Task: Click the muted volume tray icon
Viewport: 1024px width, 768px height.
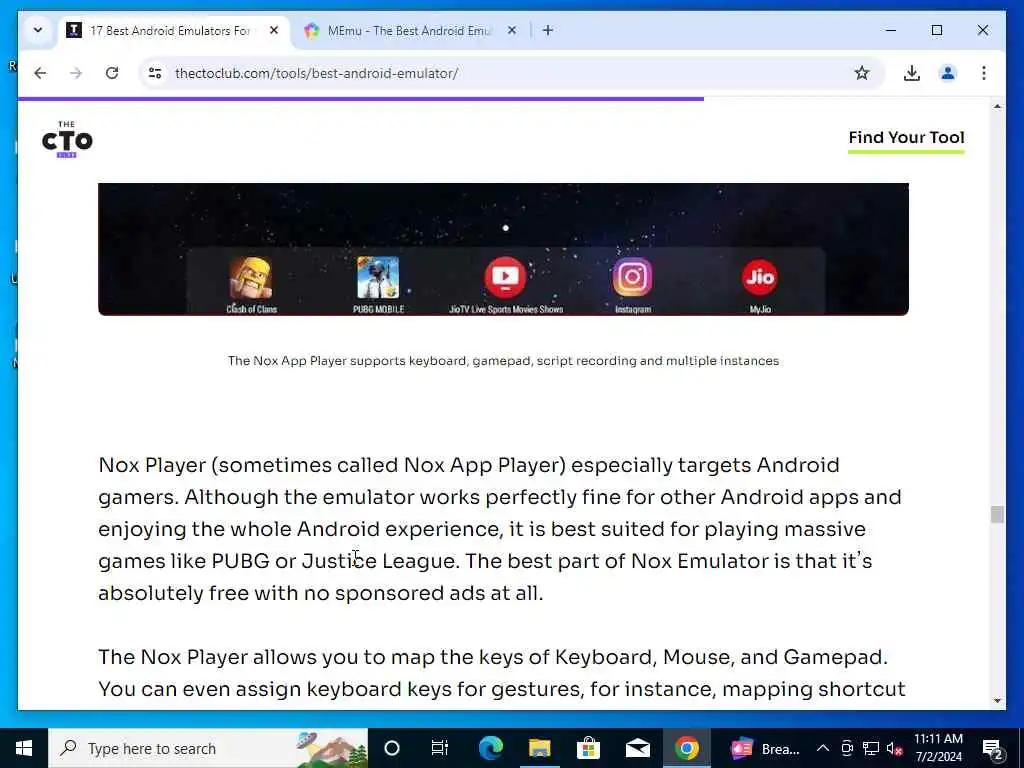Action: pyautogui.click(x=894, y=748)
